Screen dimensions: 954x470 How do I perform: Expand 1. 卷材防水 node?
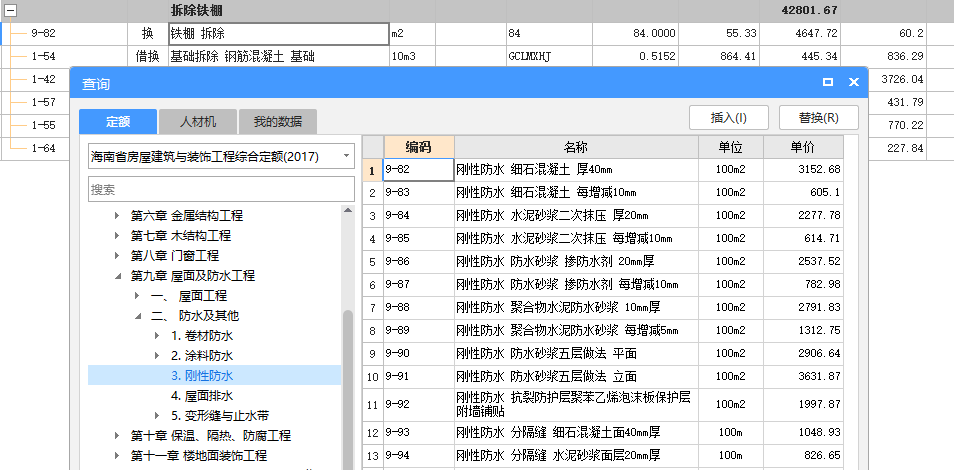coord(158,336)
